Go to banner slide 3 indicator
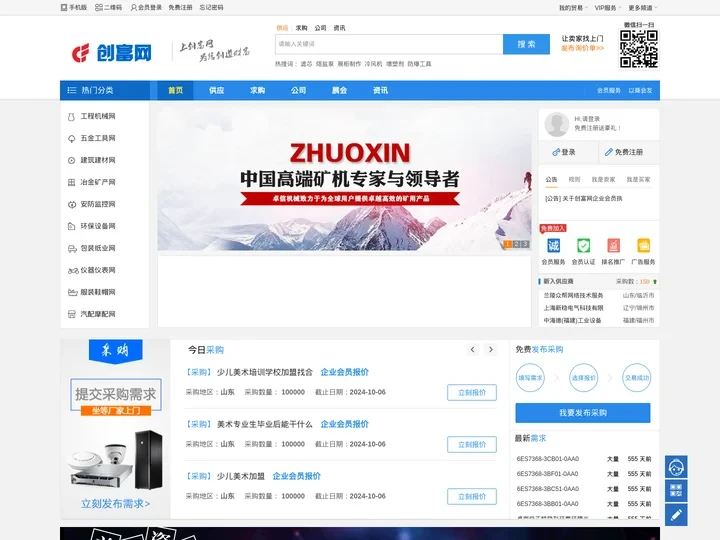Image resolution: width=720 pixels, height=540 pixels. tap(525, 244)
